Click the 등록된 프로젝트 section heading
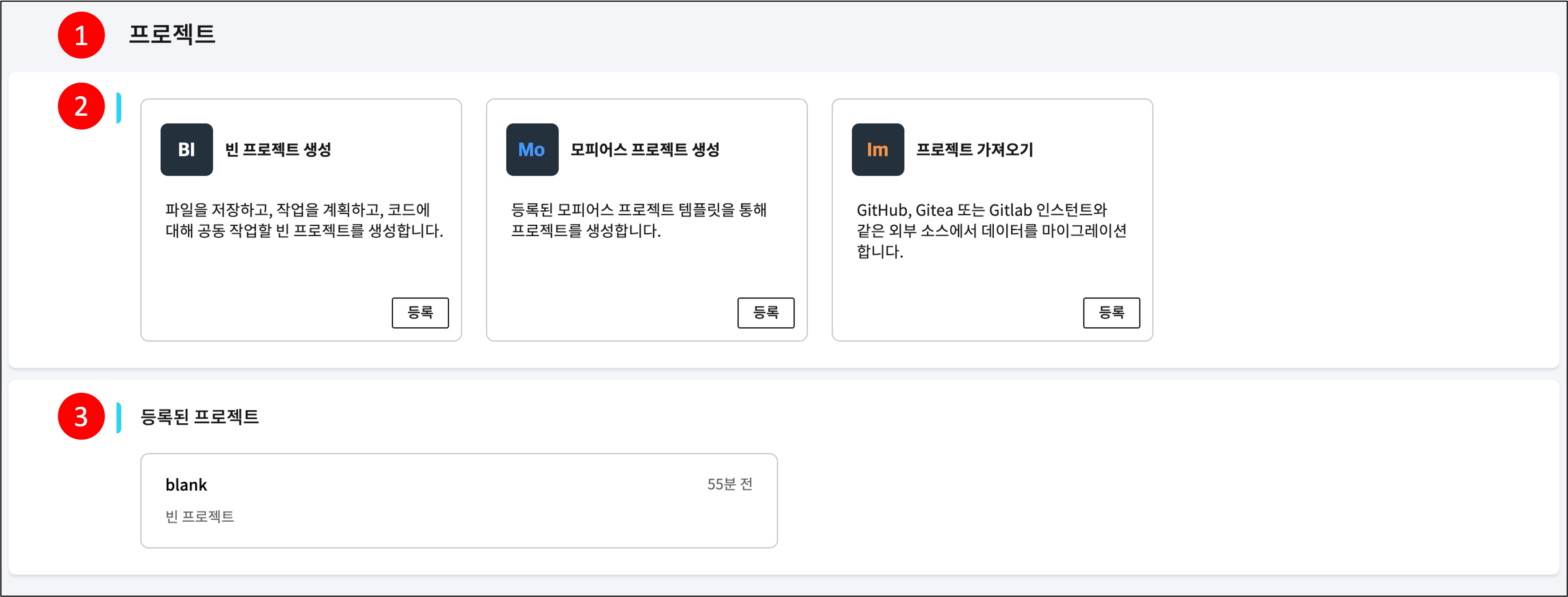 coord(200,417)
